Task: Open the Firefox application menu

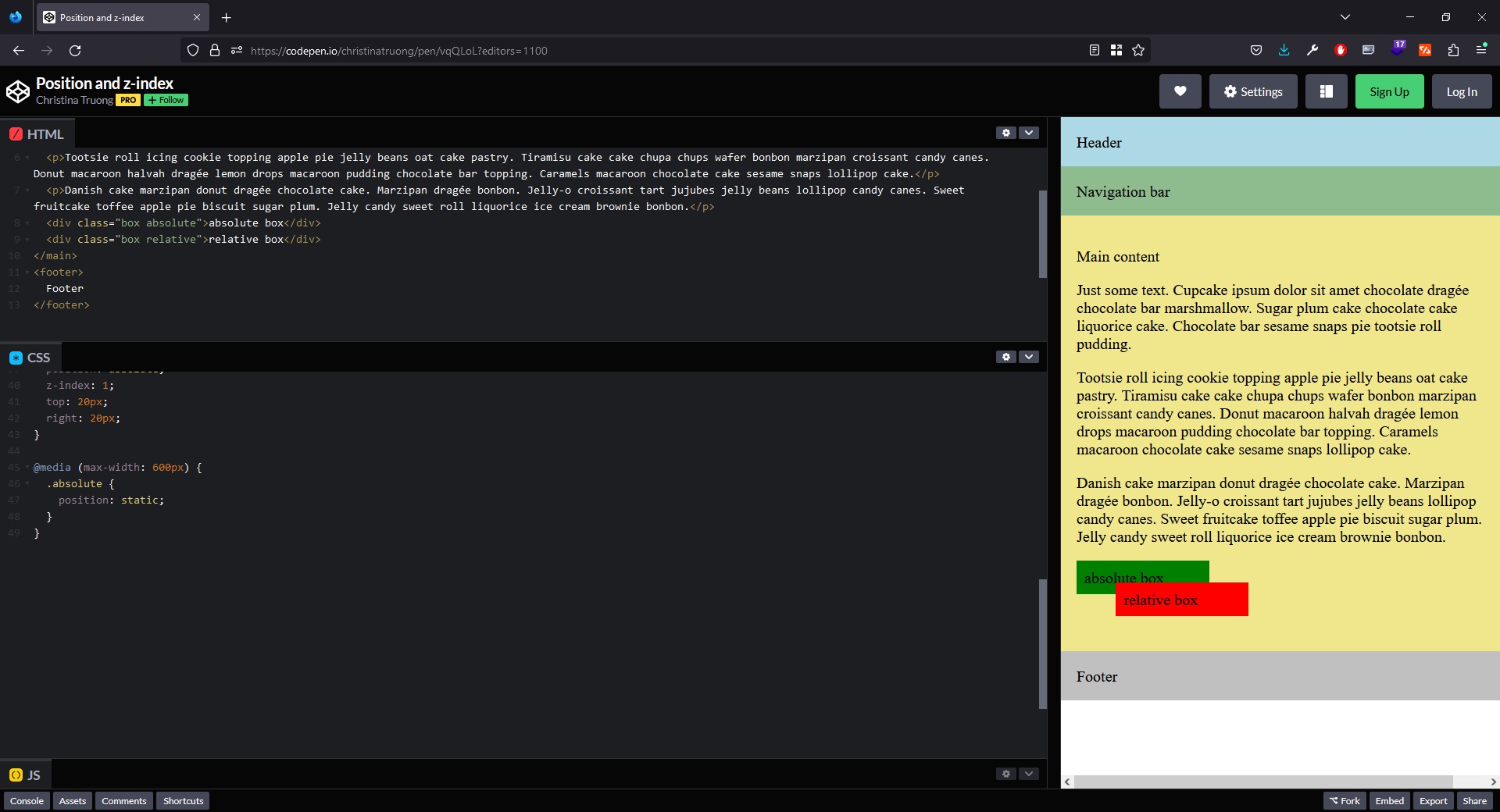Action: [1481, 51]
